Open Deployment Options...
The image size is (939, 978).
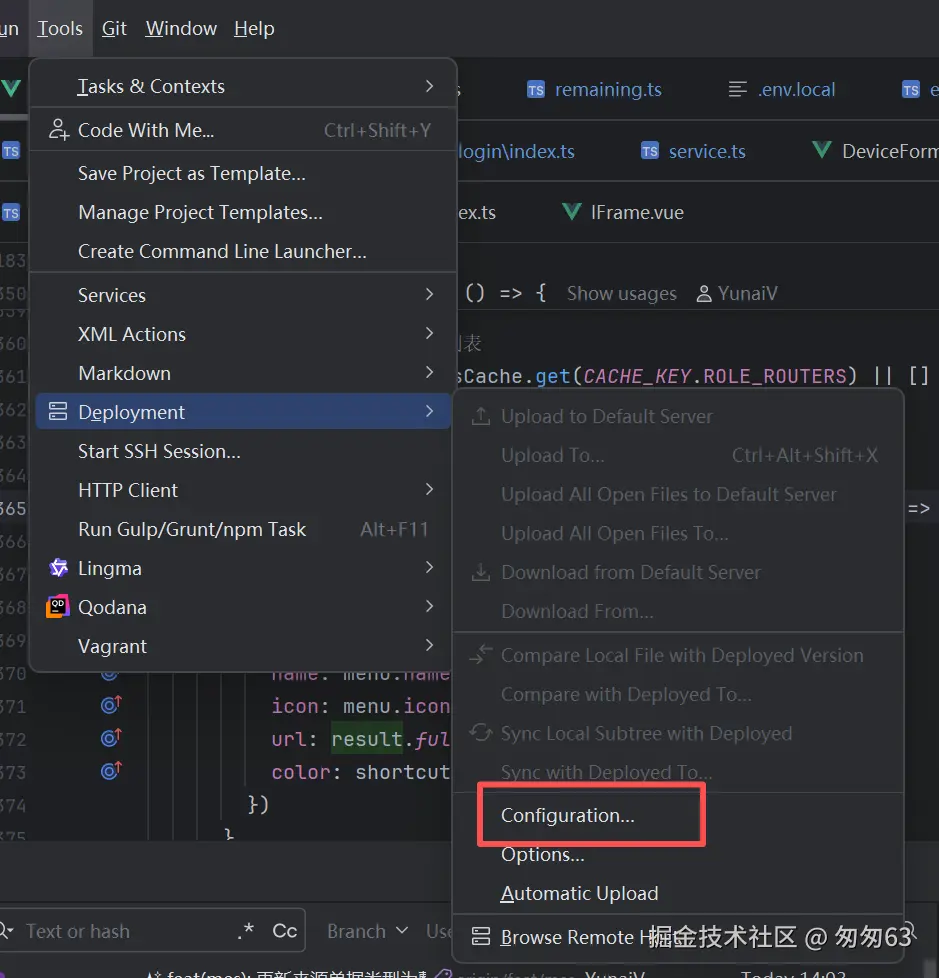tap(678, 855)
